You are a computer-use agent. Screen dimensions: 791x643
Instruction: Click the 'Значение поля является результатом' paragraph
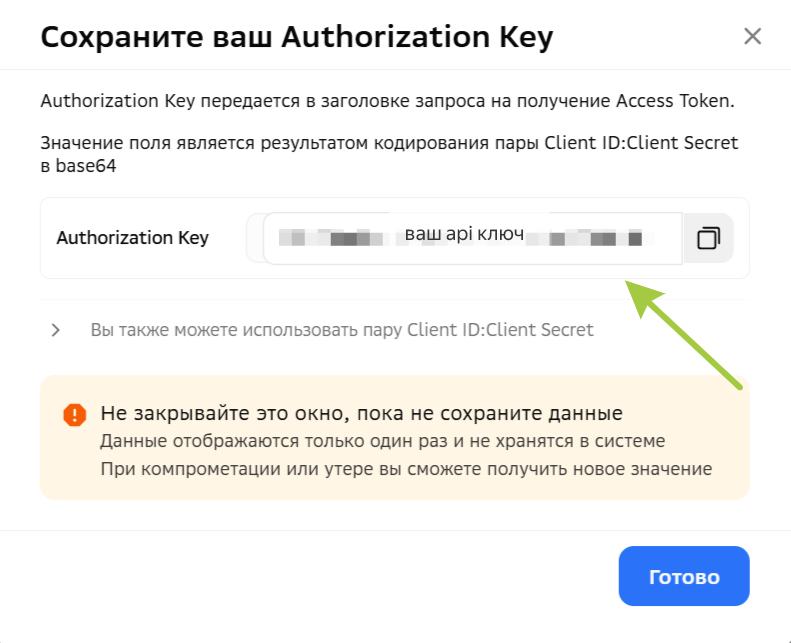(x=388, y=143)
